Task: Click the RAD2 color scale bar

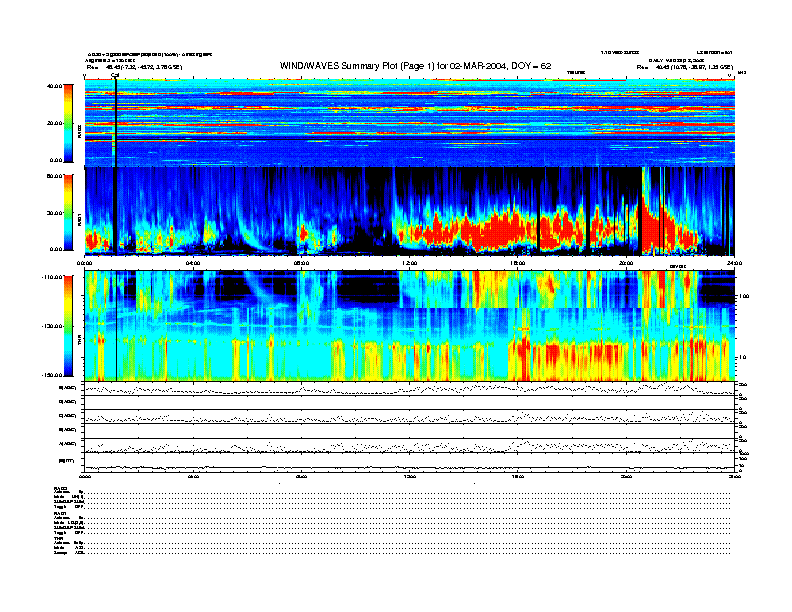Action: 69,123
